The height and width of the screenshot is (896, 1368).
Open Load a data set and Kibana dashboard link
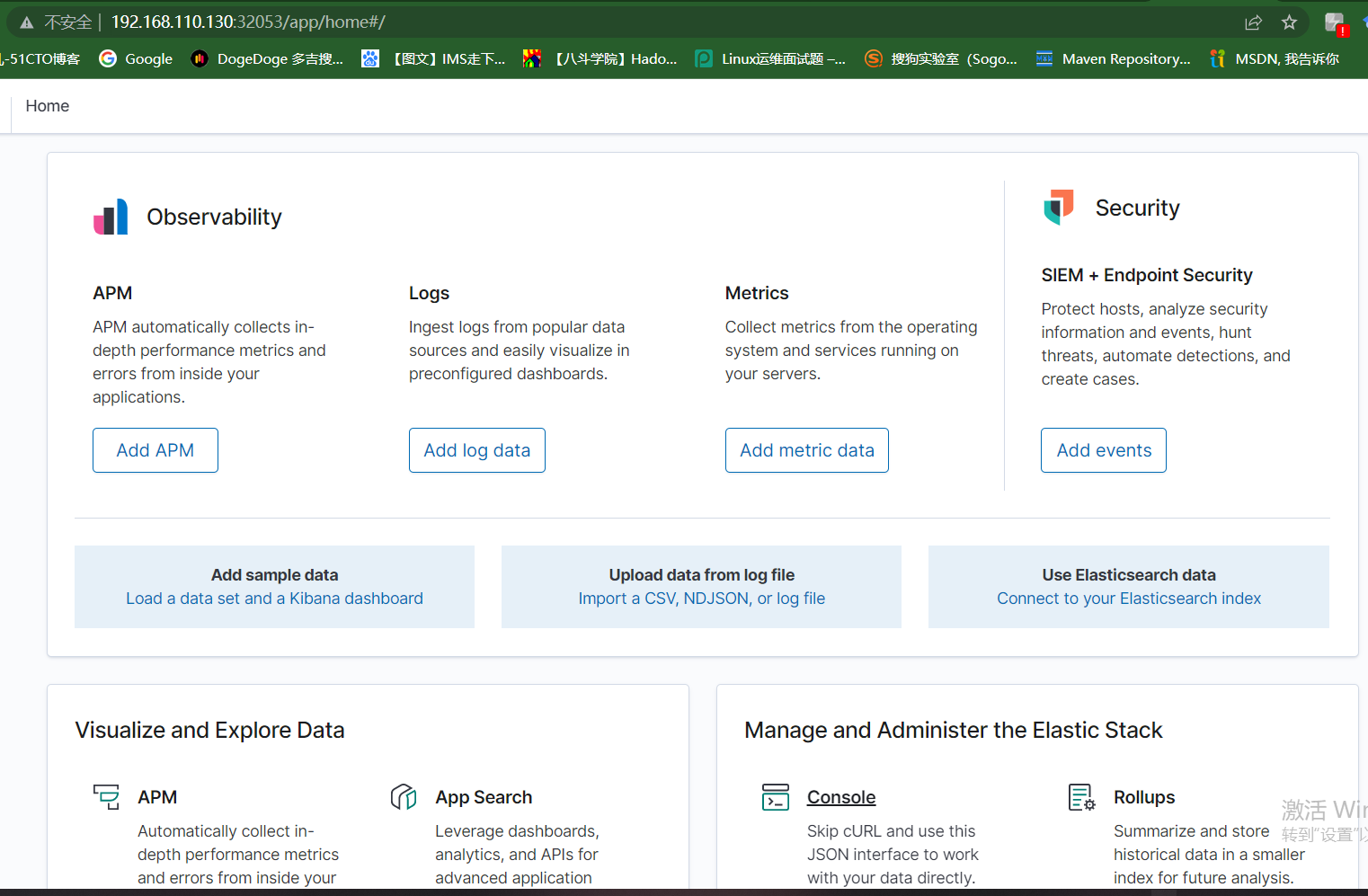point(274,599)
